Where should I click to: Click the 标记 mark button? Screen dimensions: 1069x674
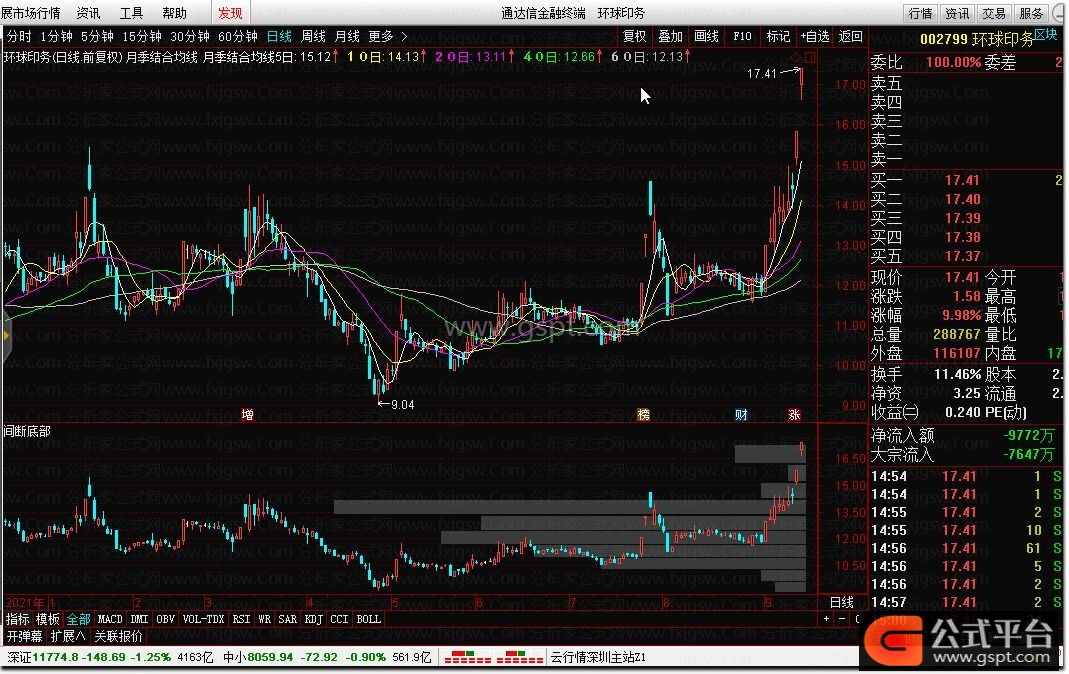tap(778, 36)
